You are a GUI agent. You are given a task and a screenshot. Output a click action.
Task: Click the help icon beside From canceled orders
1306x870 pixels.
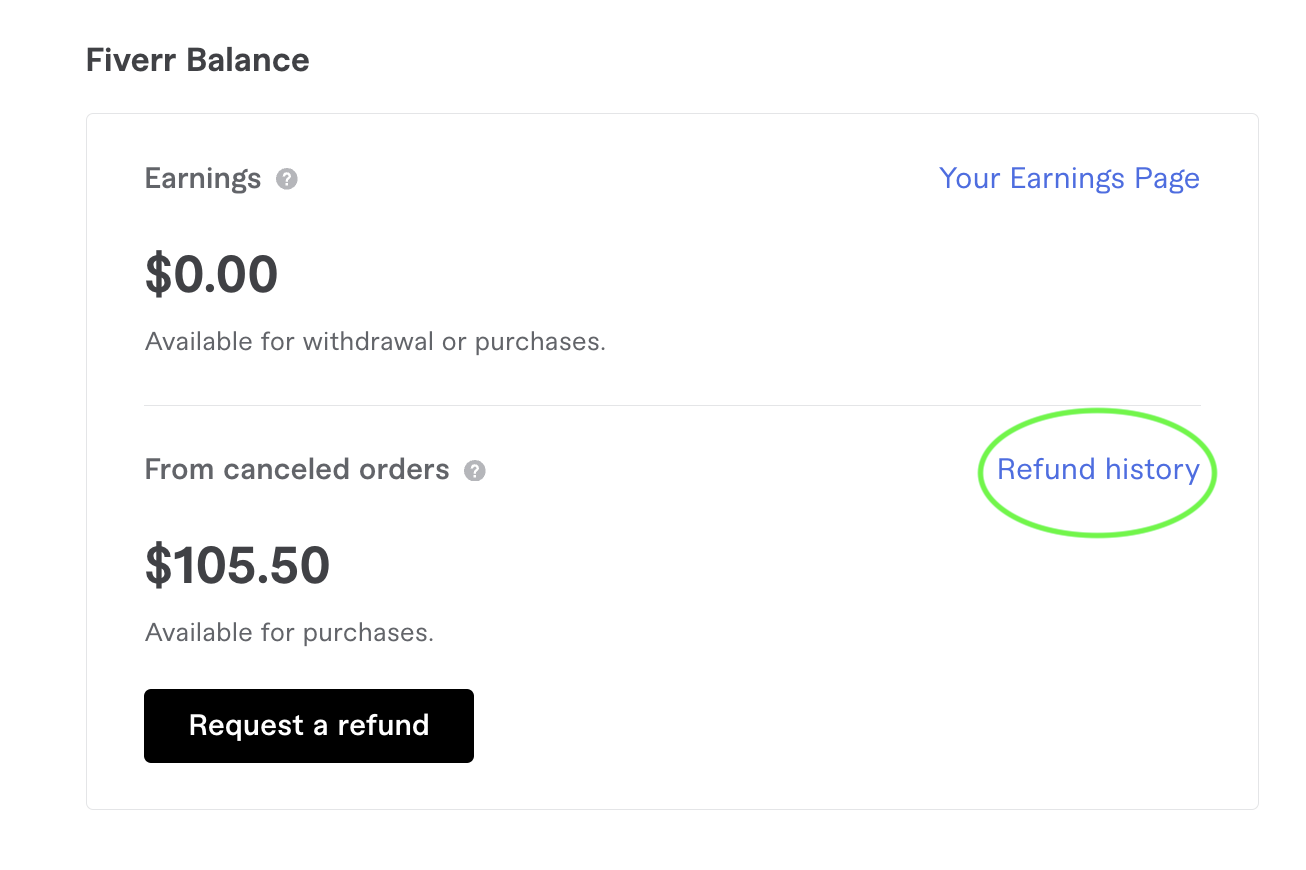(x=475, y=471)
